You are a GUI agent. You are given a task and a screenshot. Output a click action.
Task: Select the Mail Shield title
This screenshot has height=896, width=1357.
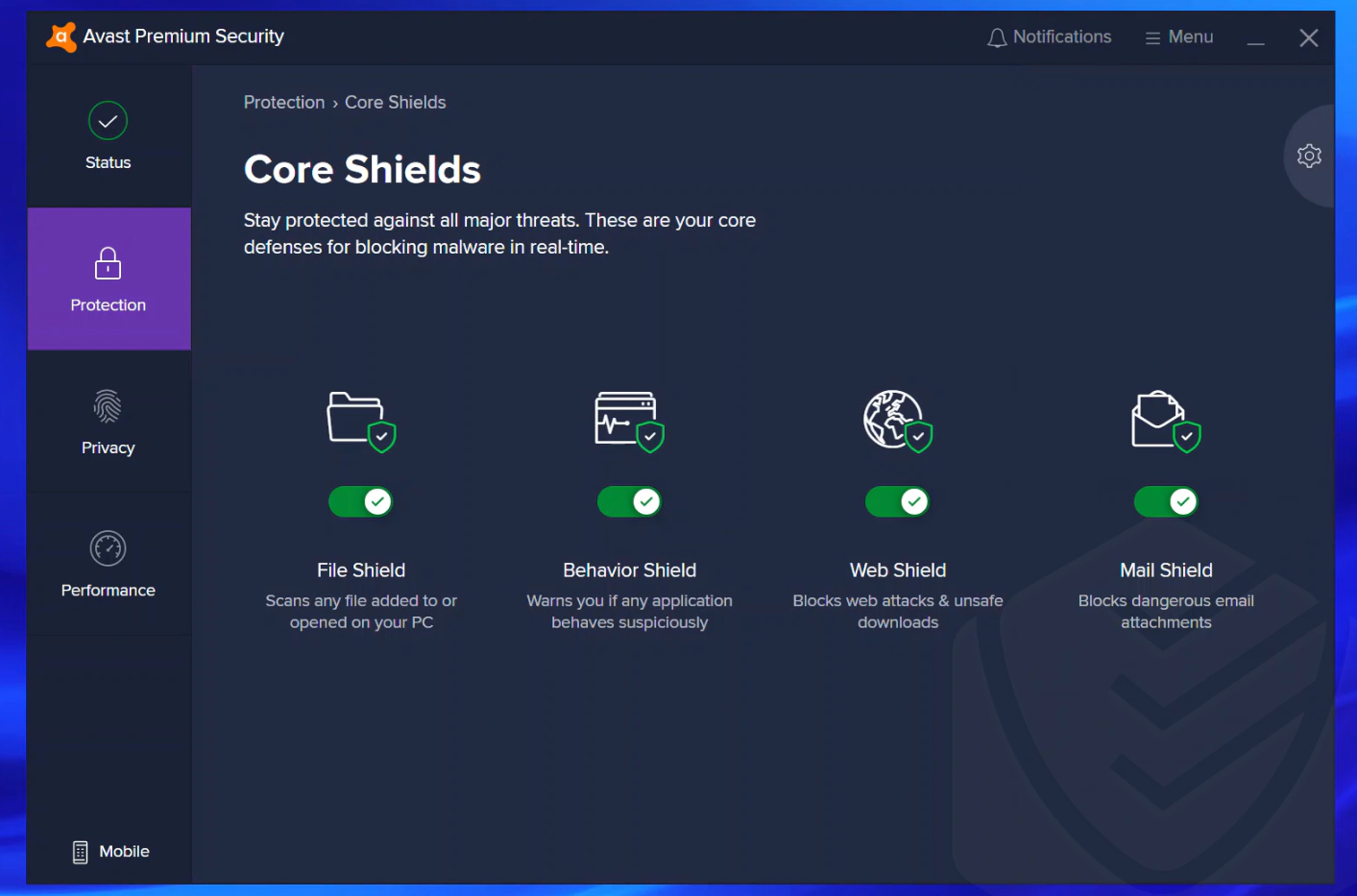[1166, 570]
